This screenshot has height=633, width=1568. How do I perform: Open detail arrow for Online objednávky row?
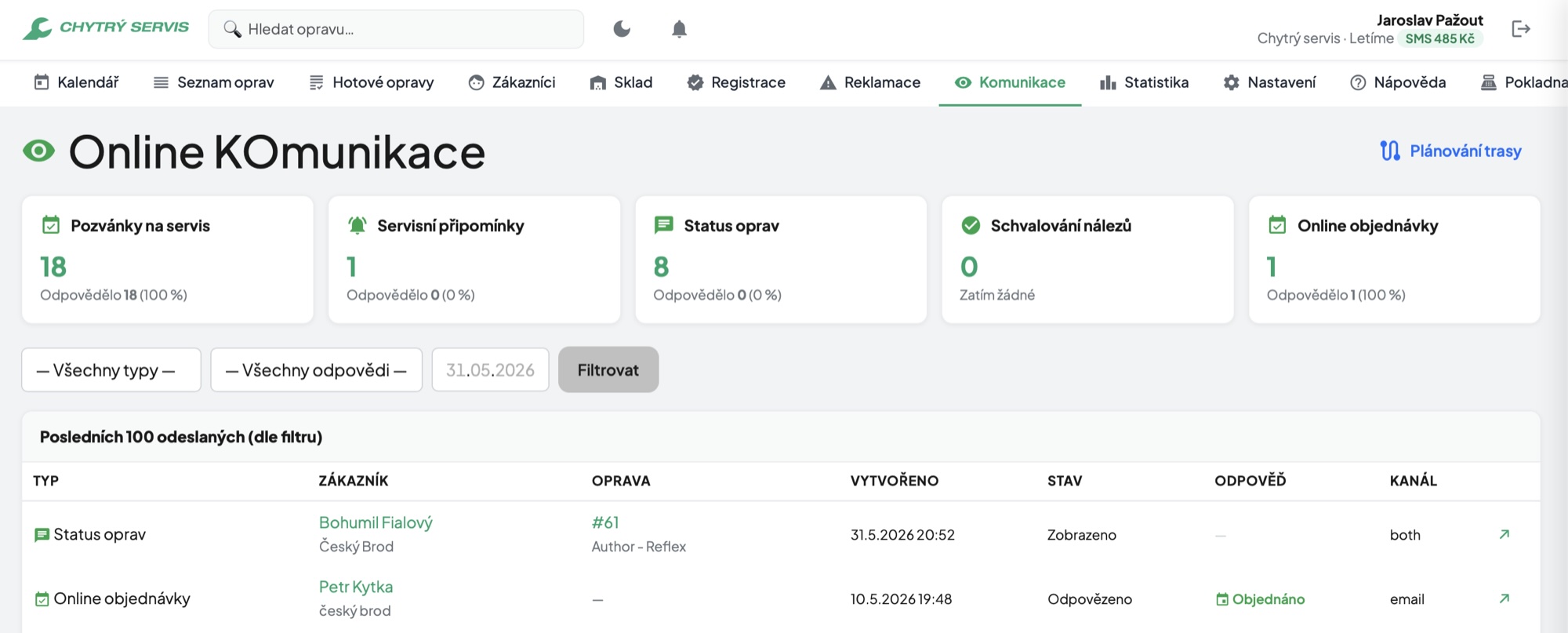[1504, 598]
